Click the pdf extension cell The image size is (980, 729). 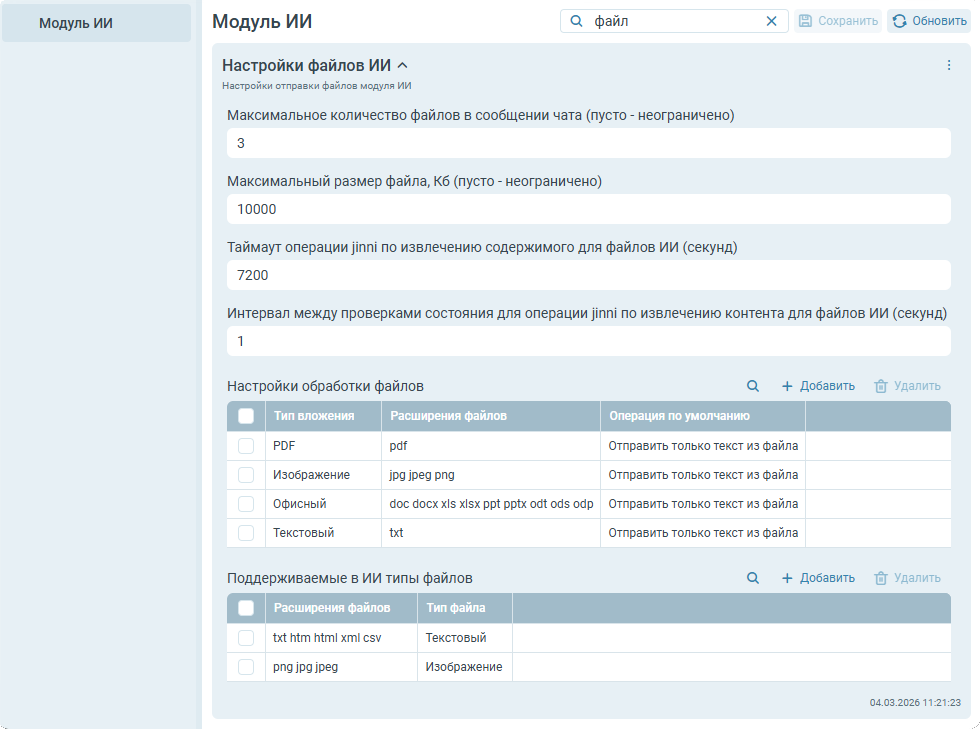click(x=491, y=446)
